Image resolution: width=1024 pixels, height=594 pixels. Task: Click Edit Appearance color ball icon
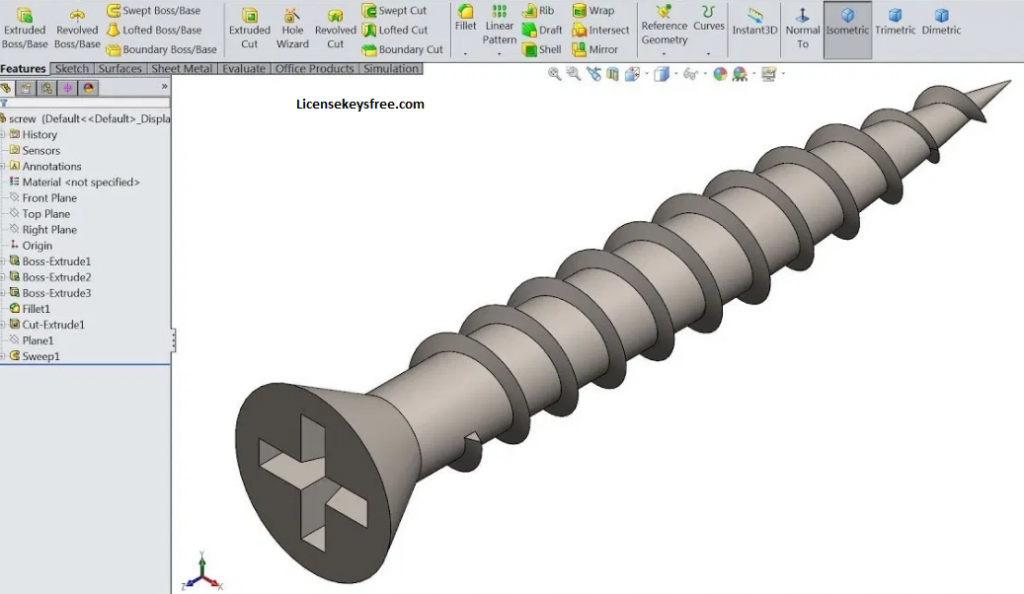click(720, 74)
